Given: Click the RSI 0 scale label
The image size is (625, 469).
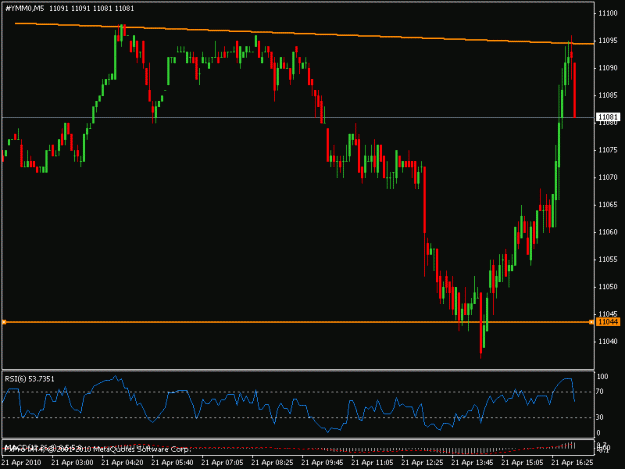Looking at the screenshot, I should point(598,433).
